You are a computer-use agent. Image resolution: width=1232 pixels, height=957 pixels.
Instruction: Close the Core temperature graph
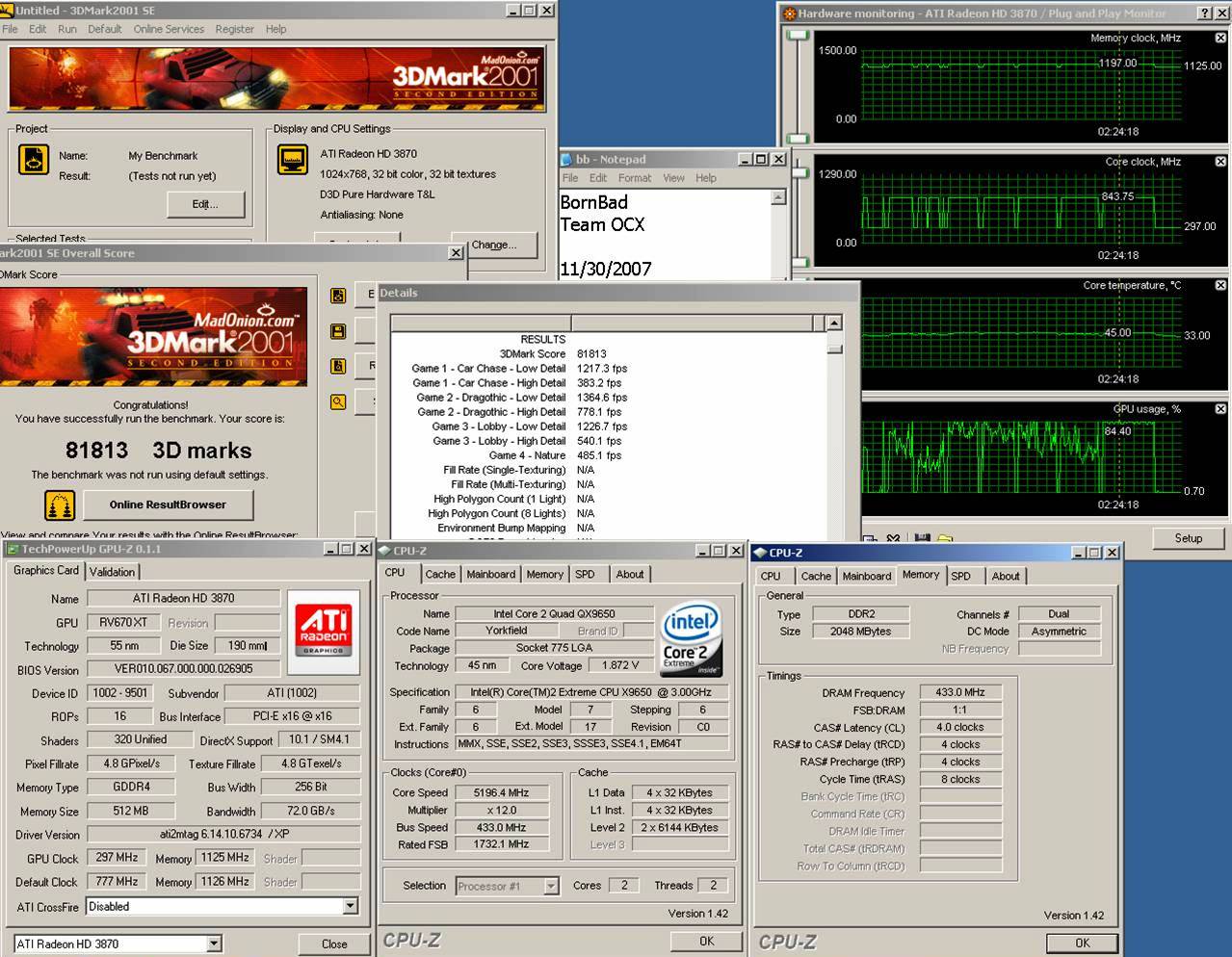pos(1220,286)
